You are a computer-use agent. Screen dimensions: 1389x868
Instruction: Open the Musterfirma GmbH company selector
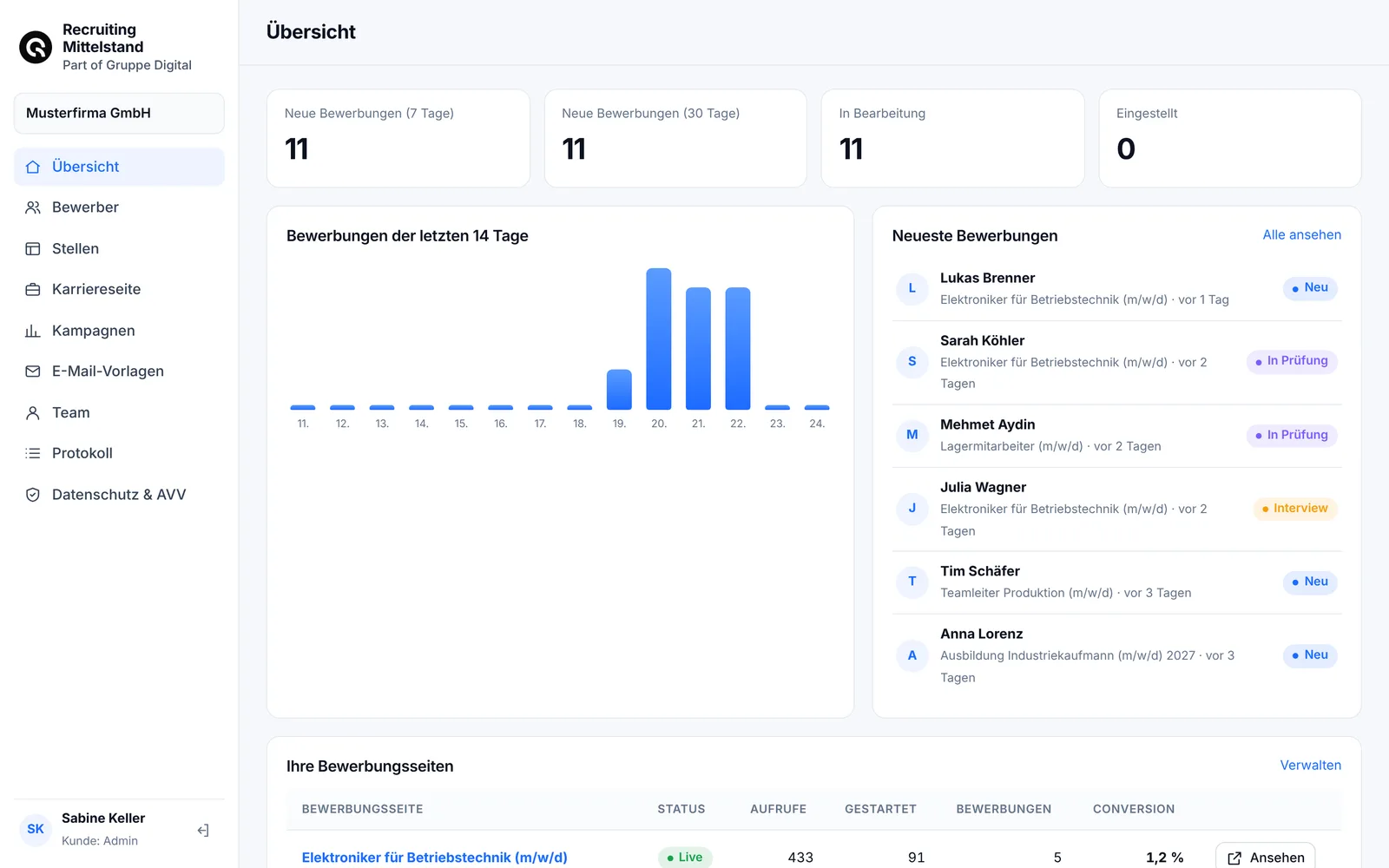pos(119,113)
